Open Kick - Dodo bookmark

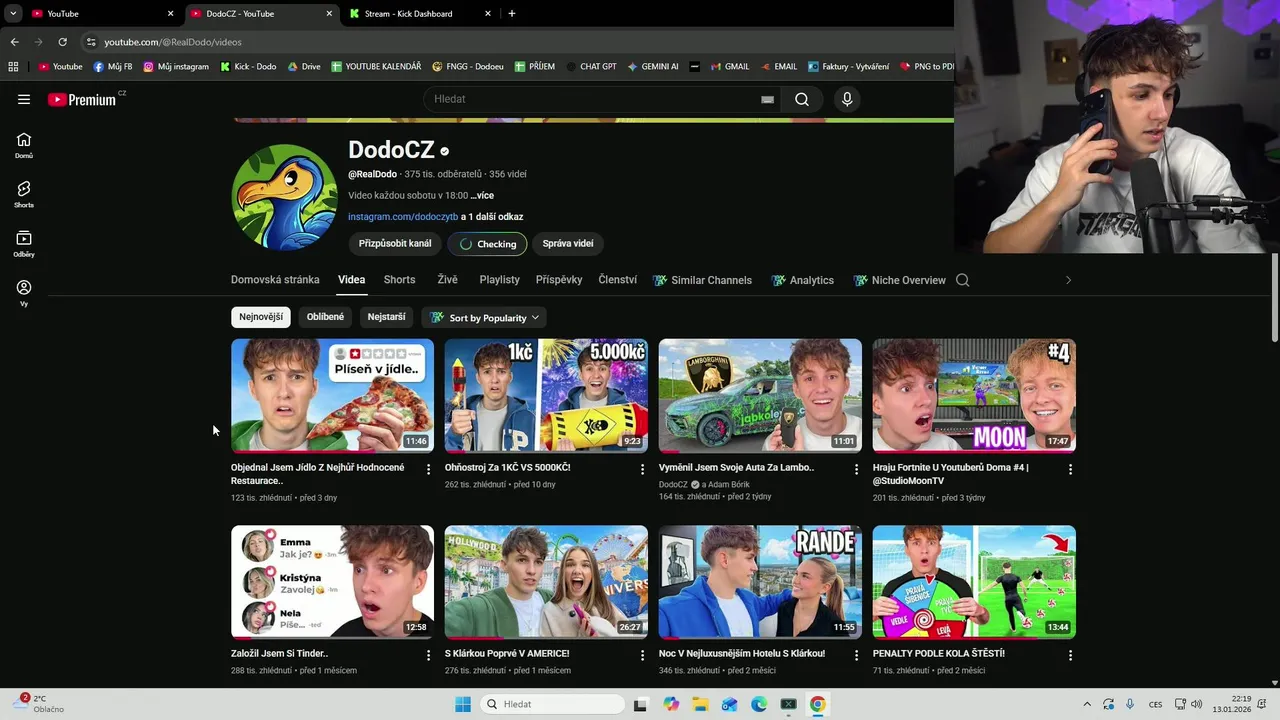pyautogui.click(x=248, y=67)
